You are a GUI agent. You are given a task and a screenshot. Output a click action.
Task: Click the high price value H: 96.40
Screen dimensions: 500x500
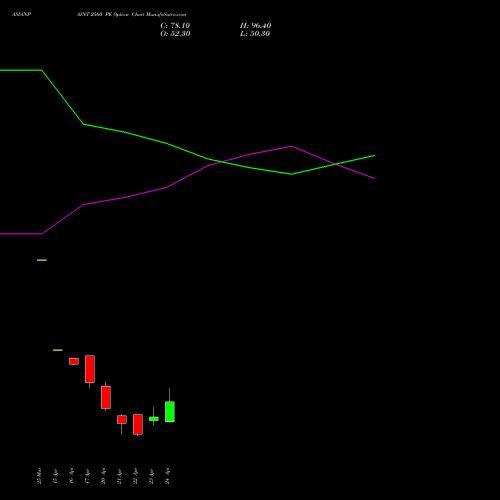pos(256,26)
